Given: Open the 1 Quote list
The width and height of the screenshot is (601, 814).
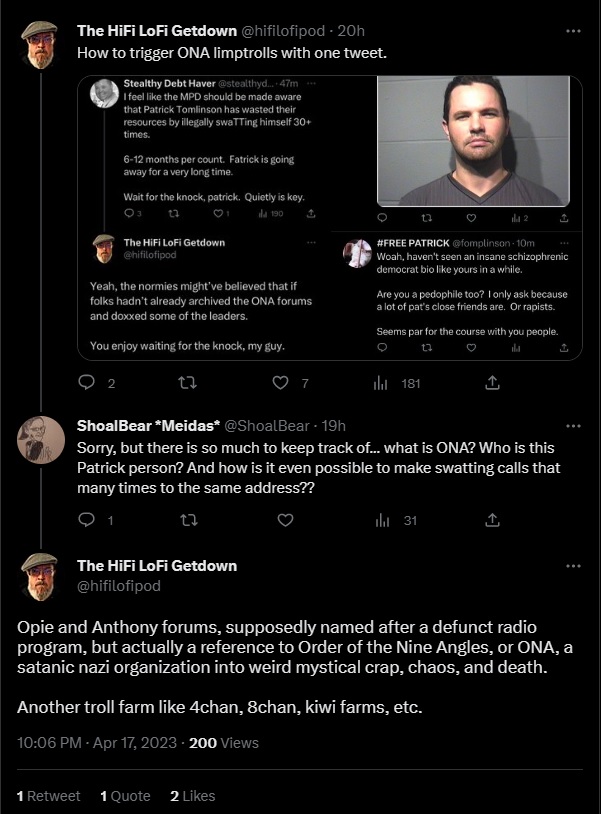Looking at the screenshot, I should [125, 795].
